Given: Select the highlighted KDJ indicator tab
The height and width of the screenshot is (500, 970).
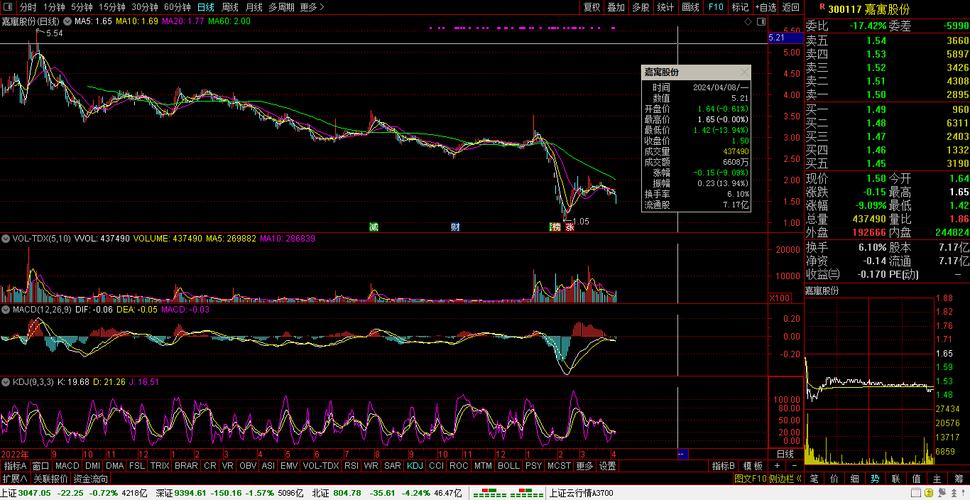Looking at the screenshot, I should tap(415, 465).
